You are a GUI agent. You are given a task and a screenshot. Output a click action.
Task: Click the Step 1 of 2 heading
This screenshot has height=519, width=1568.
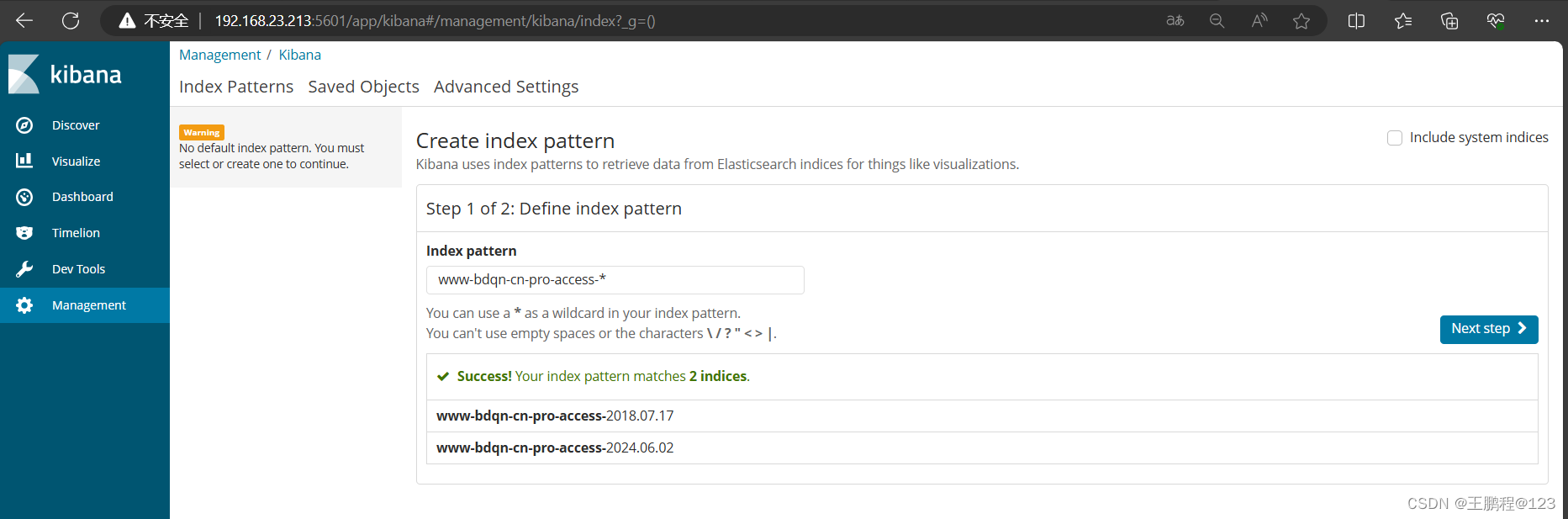(554, 209)
